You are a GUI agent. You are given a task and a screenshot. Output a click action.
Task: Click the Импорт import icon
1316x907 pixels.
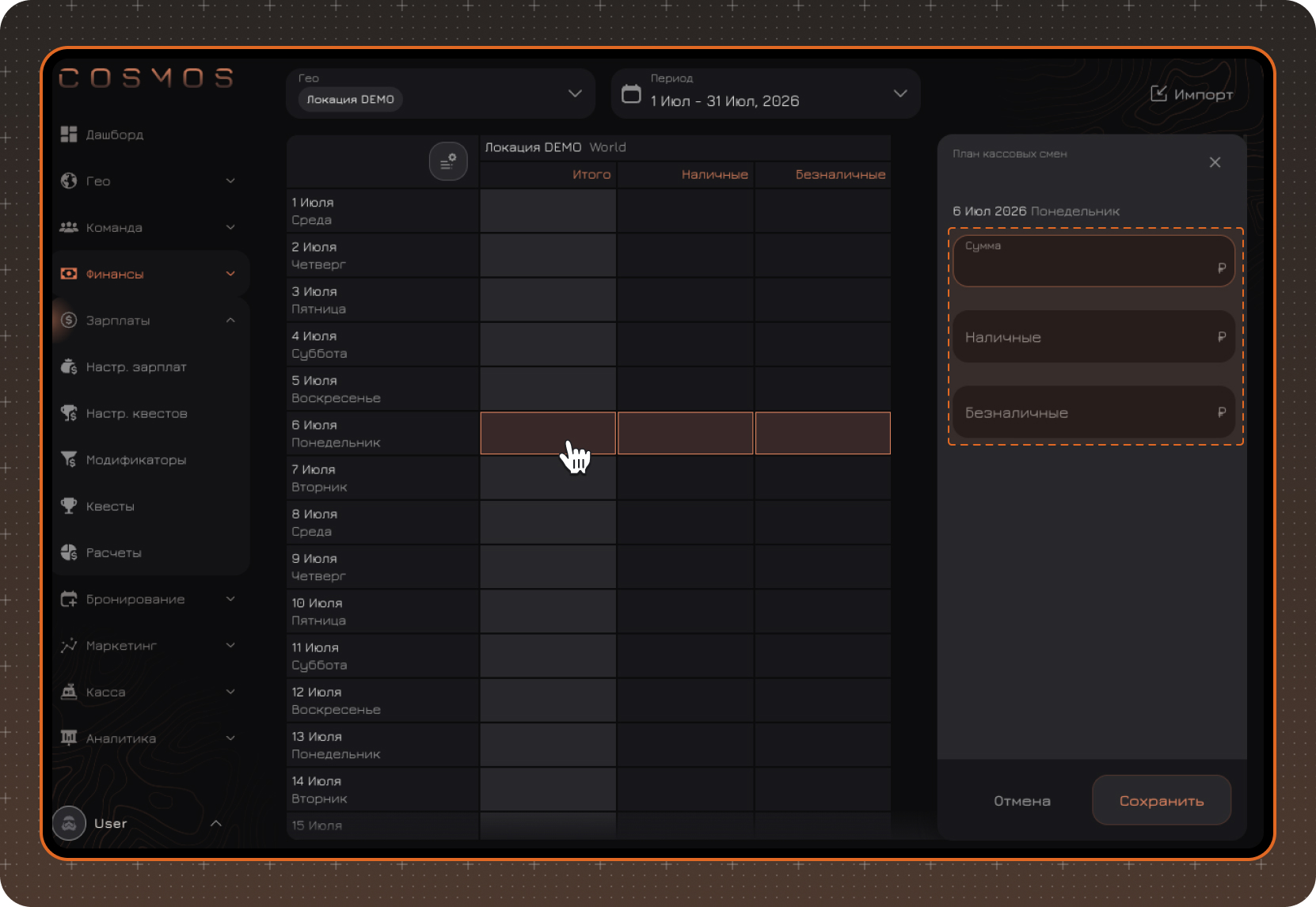pos(1158,93)
